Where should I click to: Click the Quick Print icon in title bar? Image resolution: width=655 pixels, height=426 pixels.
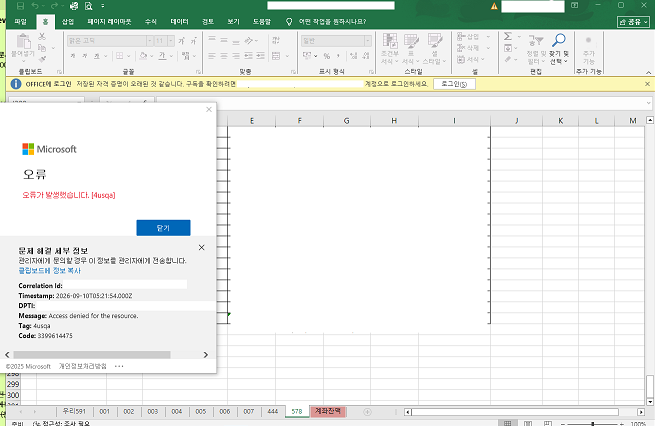coord(74,6)
